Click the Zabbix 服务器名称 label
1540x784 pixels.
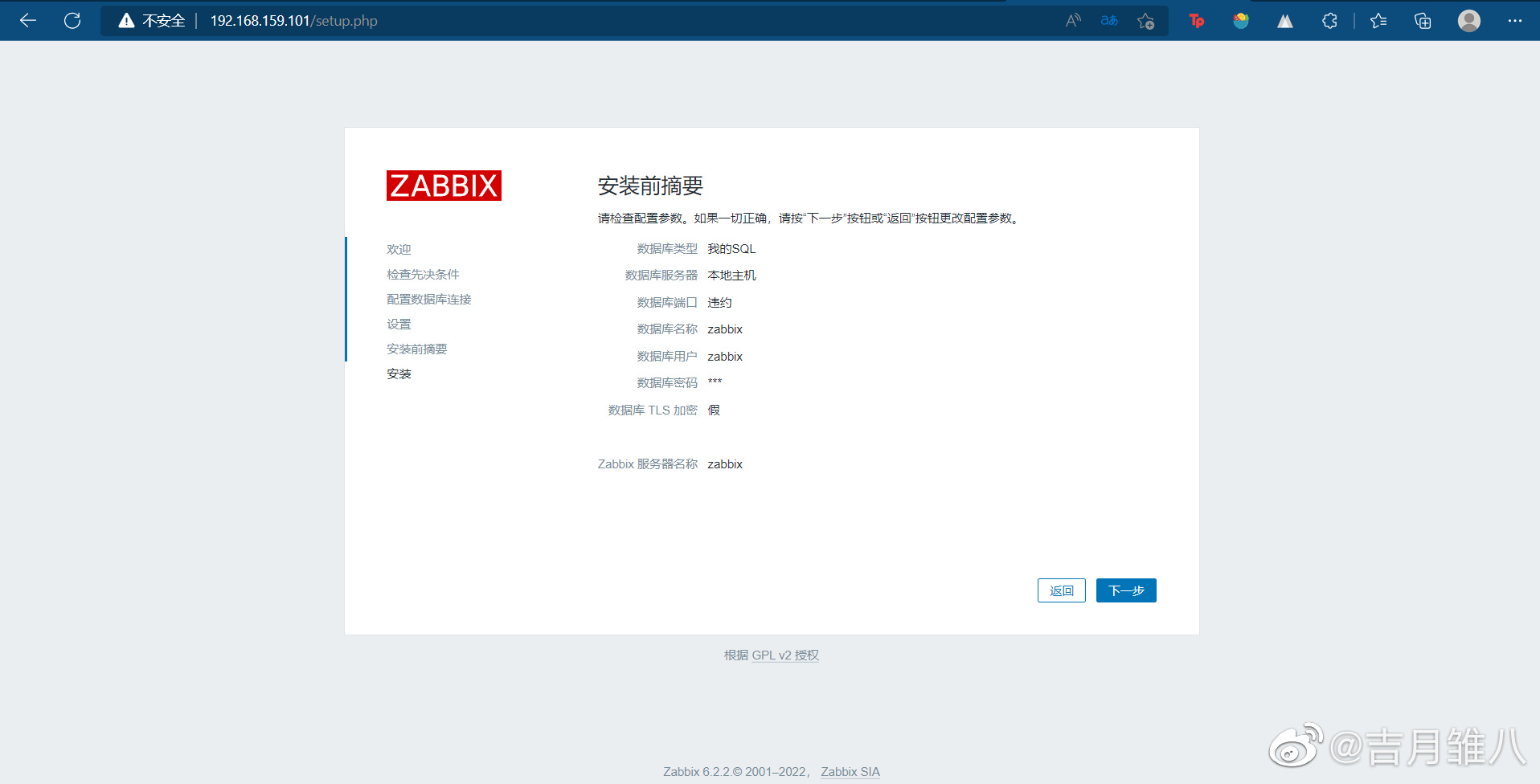[648, 464]
